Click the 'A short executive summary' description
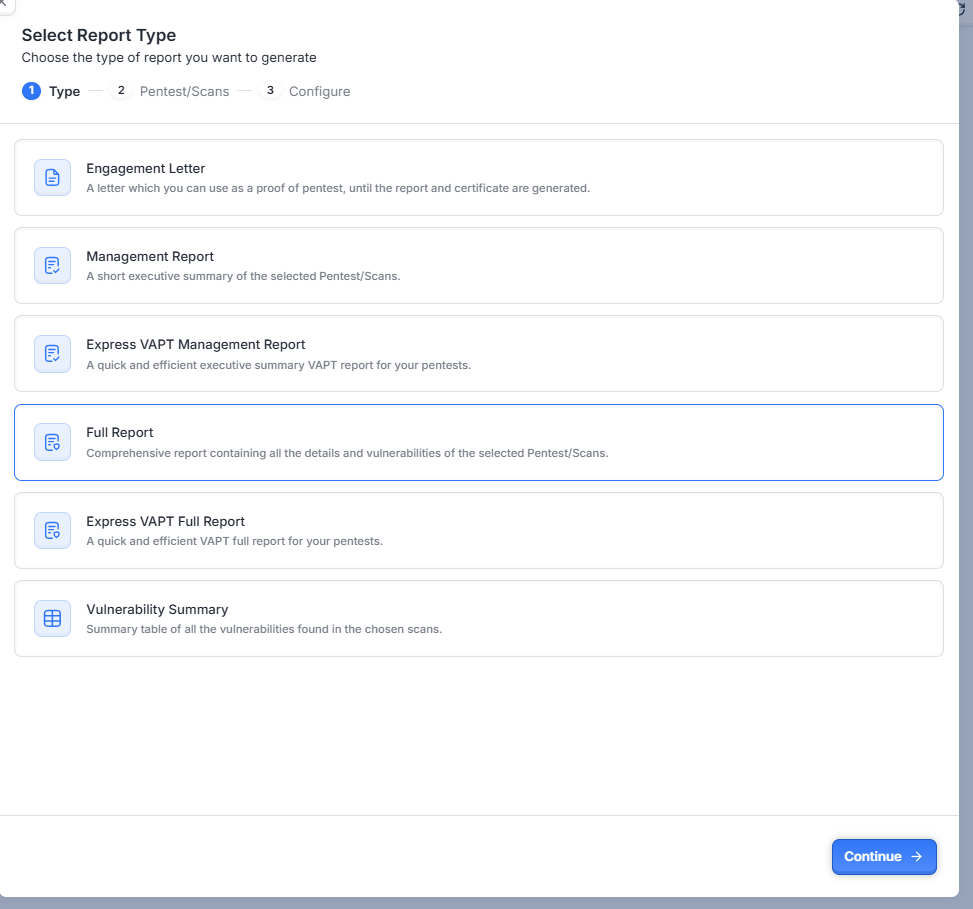This screenshot has height=909, width=973. (243, 276)
